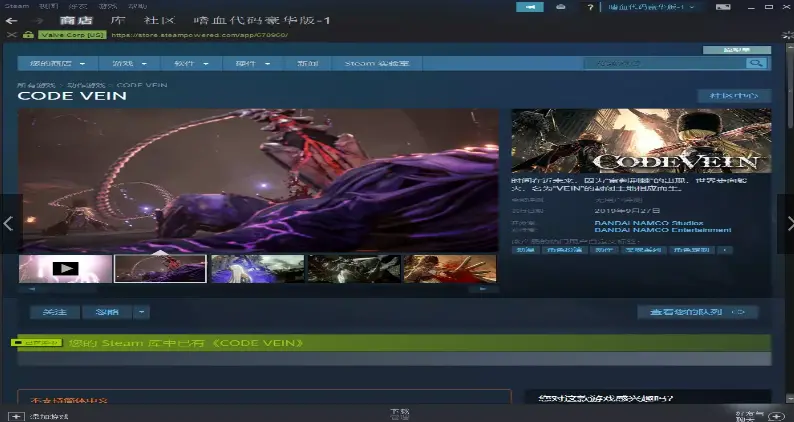Click into the store search field

pyautogui.click(x=664, y=63)
